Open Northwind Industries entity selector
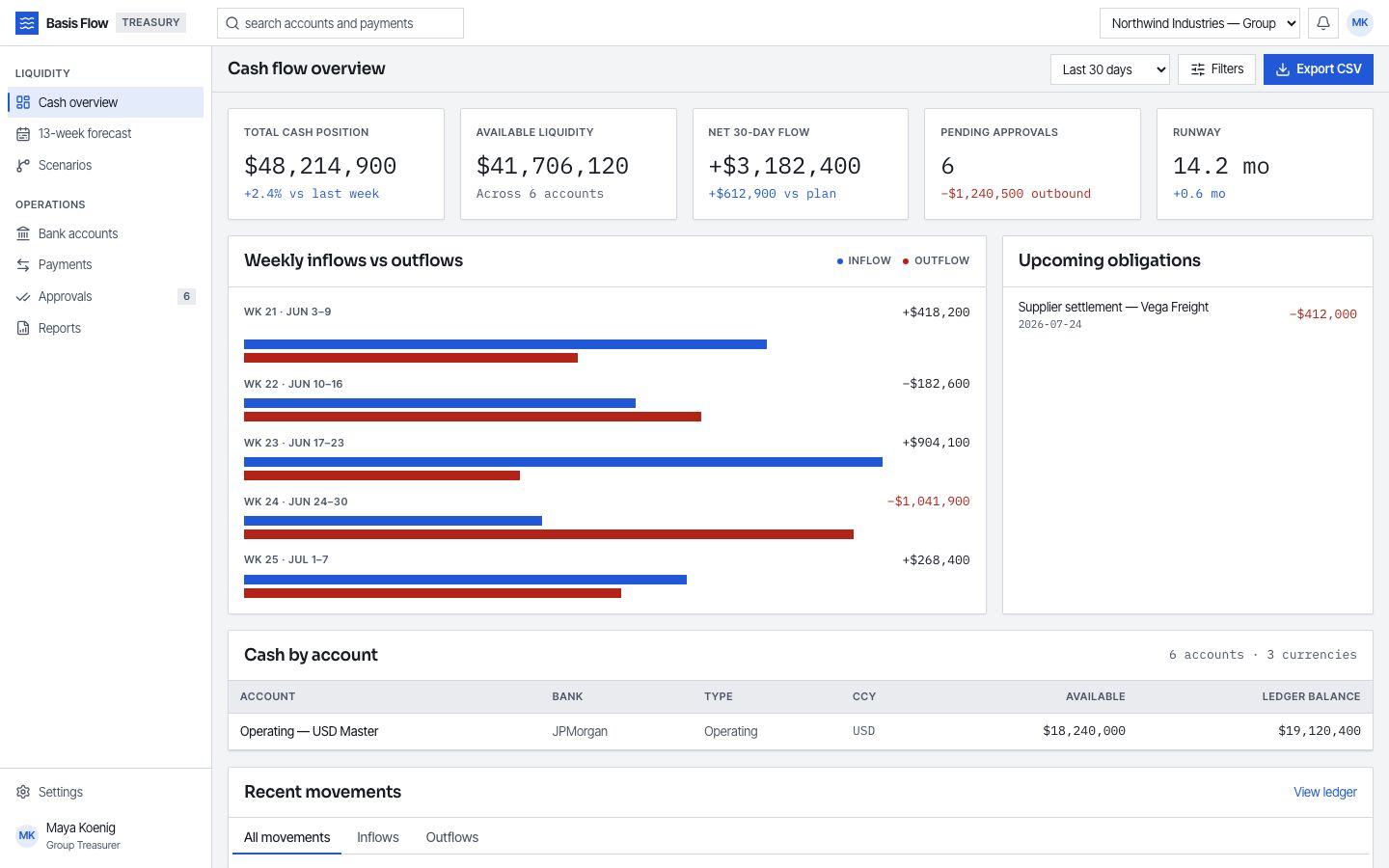The width and height of the screenshot is (1389, 868). coord(1200,23)
